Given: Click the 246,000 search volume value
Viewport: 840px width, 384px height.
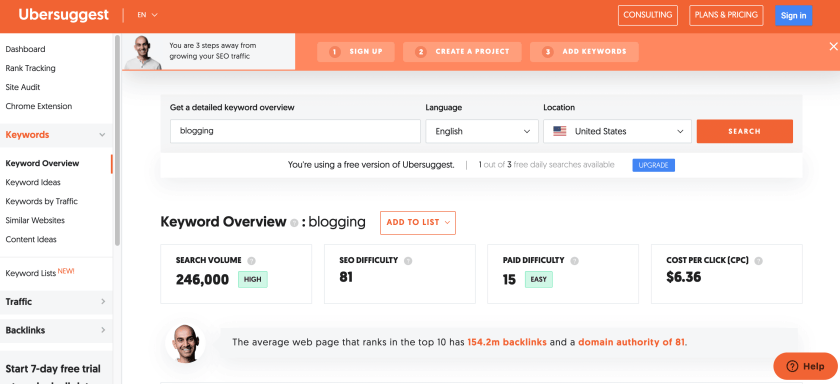Looking at the screenshot, I should coord(202,279).
